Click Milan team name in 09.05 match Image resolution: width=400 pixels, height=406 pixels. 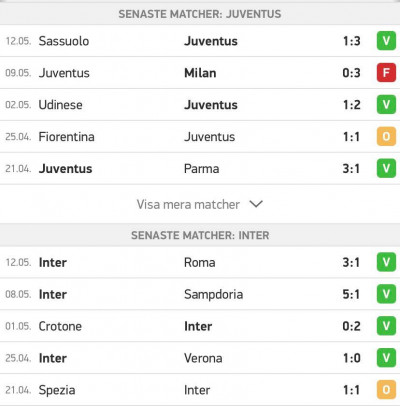200,73
